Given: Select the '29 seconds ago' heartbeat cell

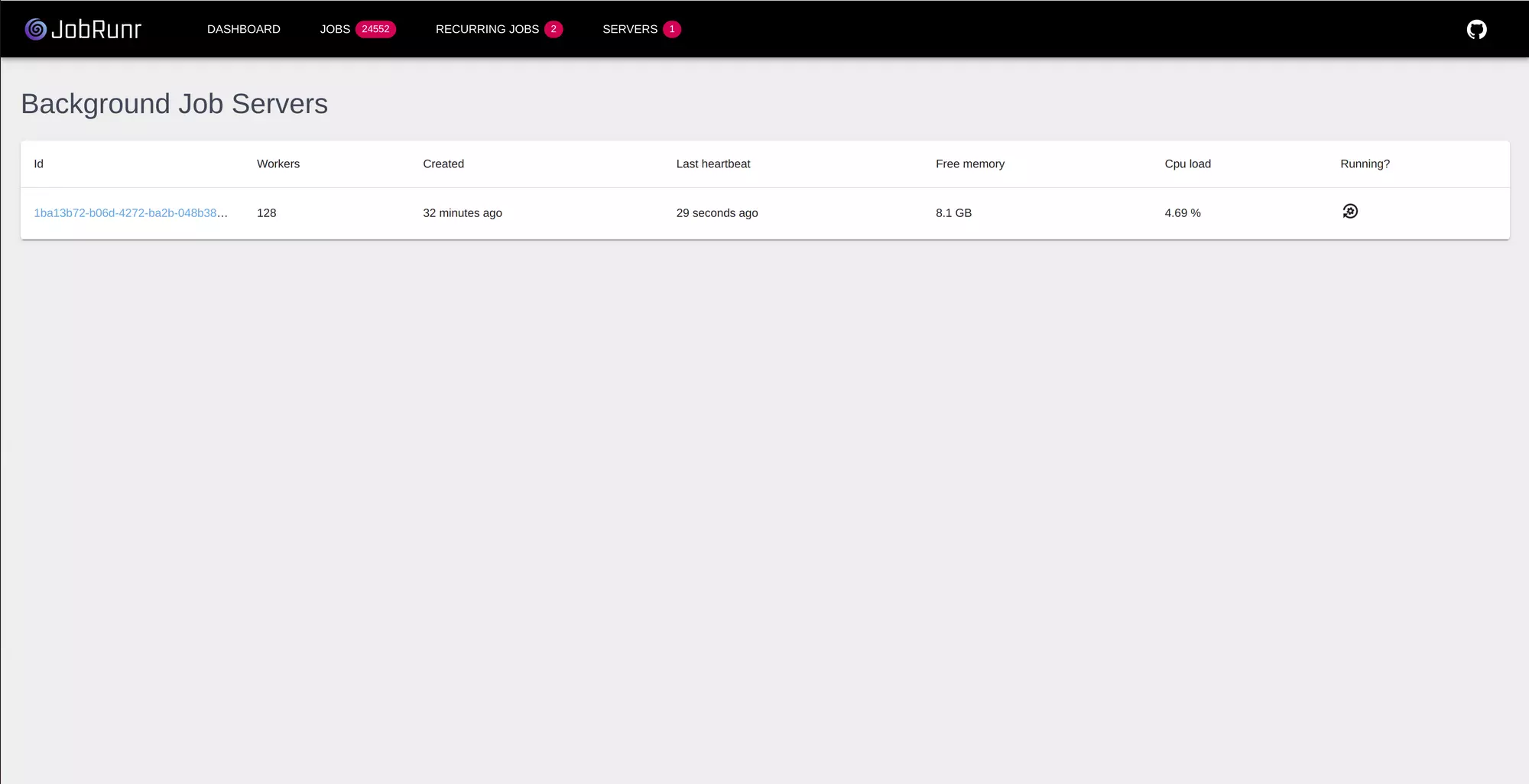Looking at the screenshot, I should click(x=717, y=213).
